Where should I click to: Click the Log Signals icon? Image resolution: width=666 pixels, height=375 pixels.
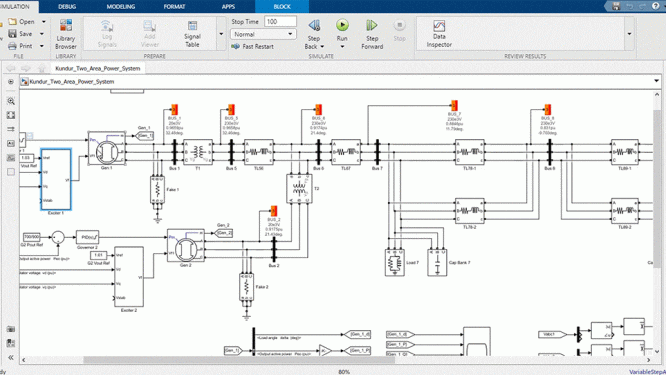click(x=107, y=26)
